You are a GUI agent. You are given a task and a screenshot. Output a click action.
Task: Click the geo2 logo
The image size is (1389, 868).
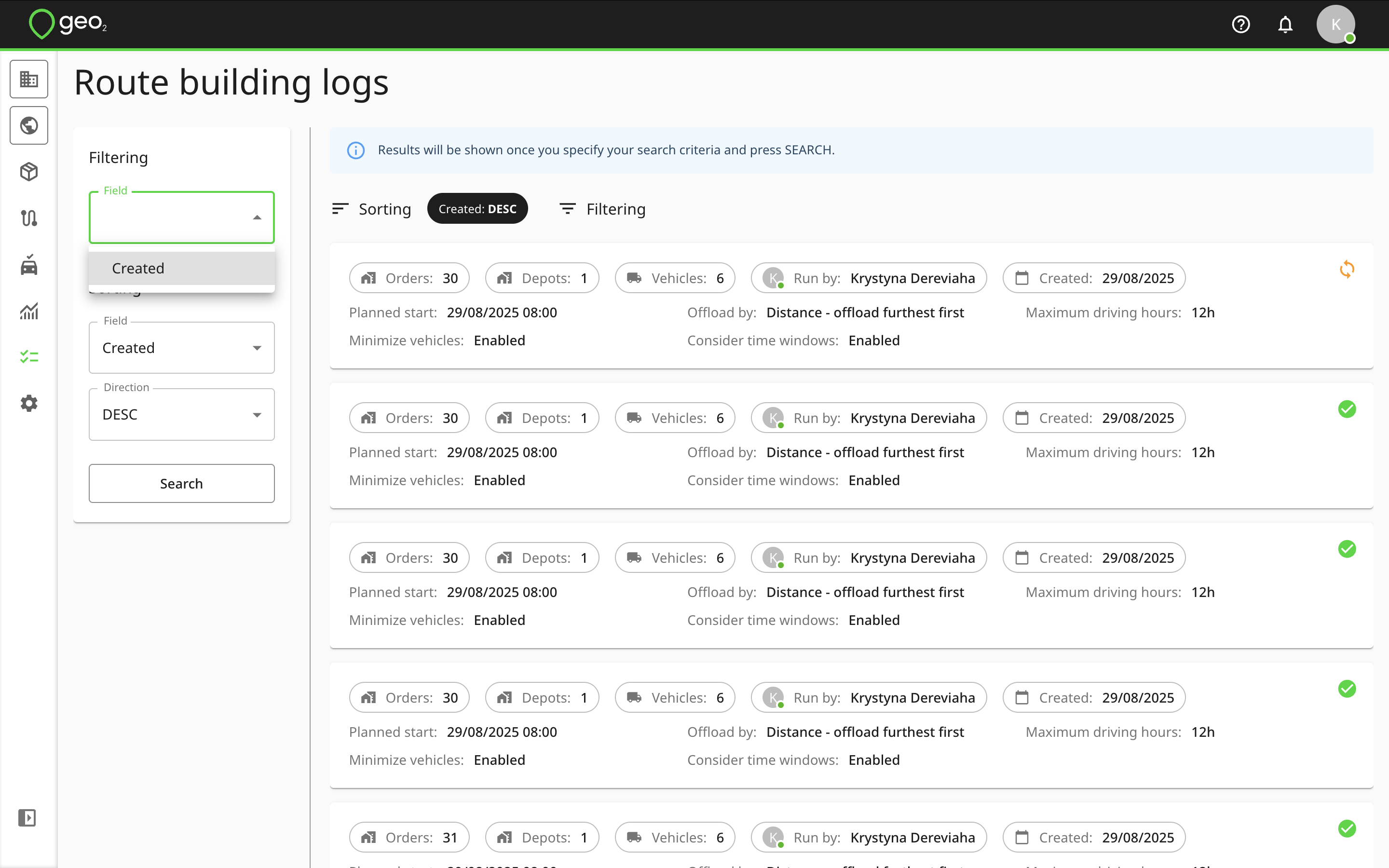[x=68, y=24]
